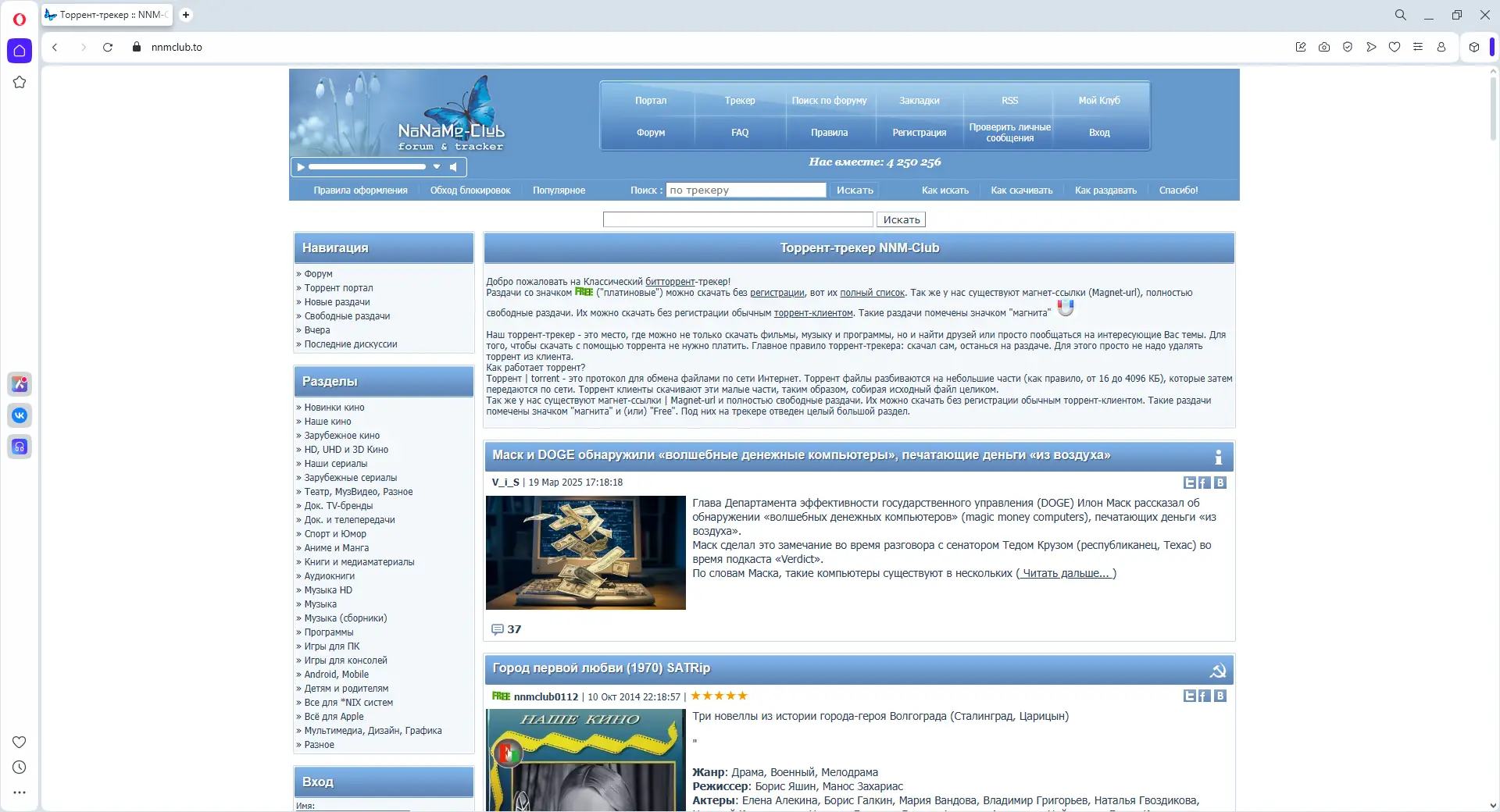Open Aria AI icon in Opera sidebar
1500x812 pixels.
click(20, 384)
